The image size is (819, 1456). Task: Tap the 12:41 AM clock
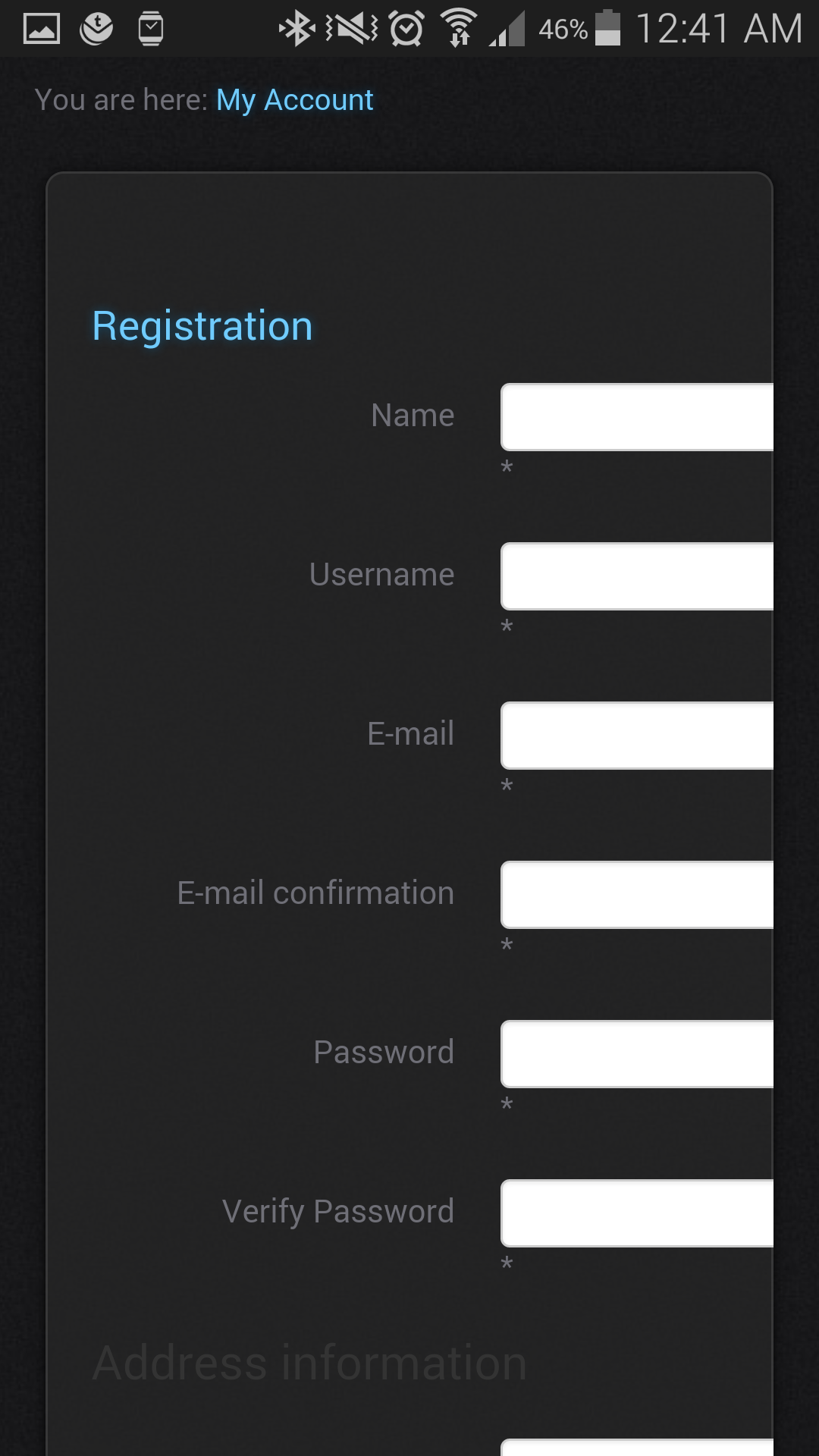[x=718, y=29]
